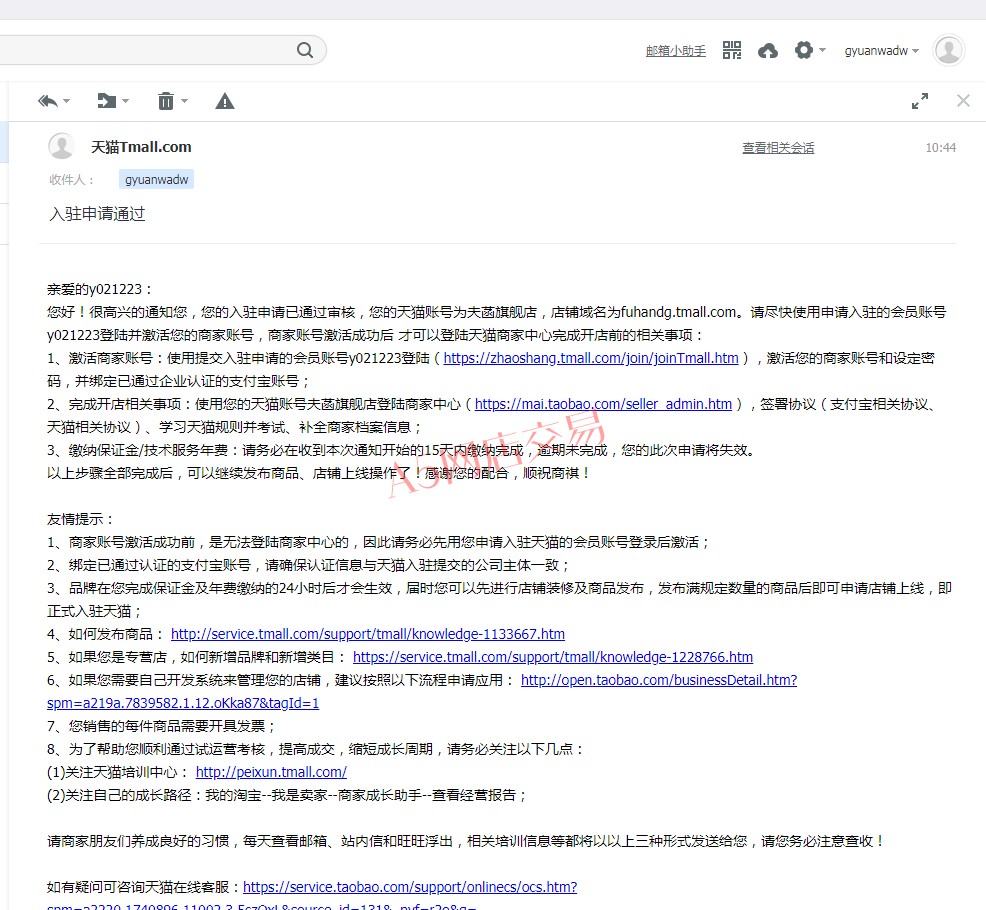Screen dimensions: 986x910
Task: Click the user avatar in header
Action: point(949,50)
